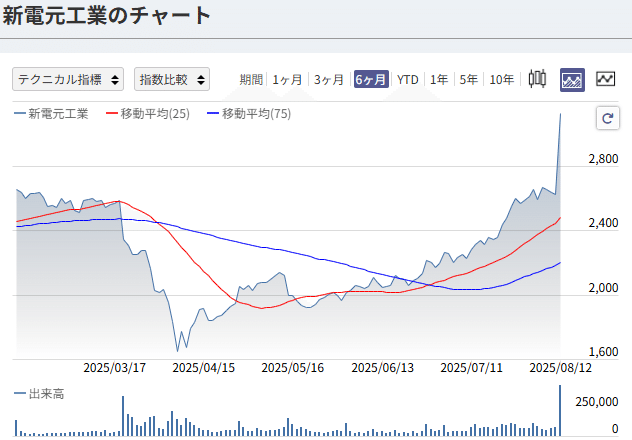Click the 2025/04/15 date label
Screen dimensions: 632x440
click(204, 367)
